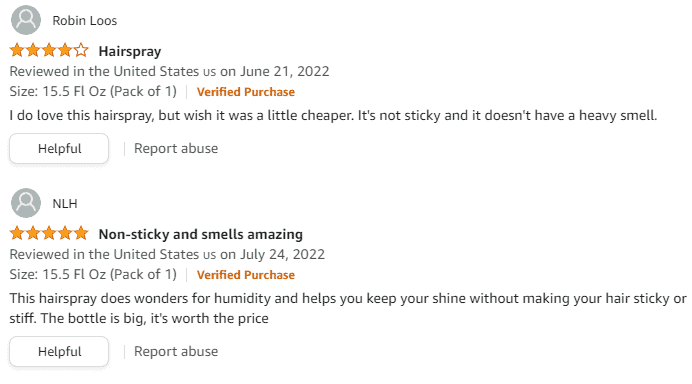This screenshot has height=384, width=692.
Task: Click first star of NLH review rating
Action: tap(17, 233)
